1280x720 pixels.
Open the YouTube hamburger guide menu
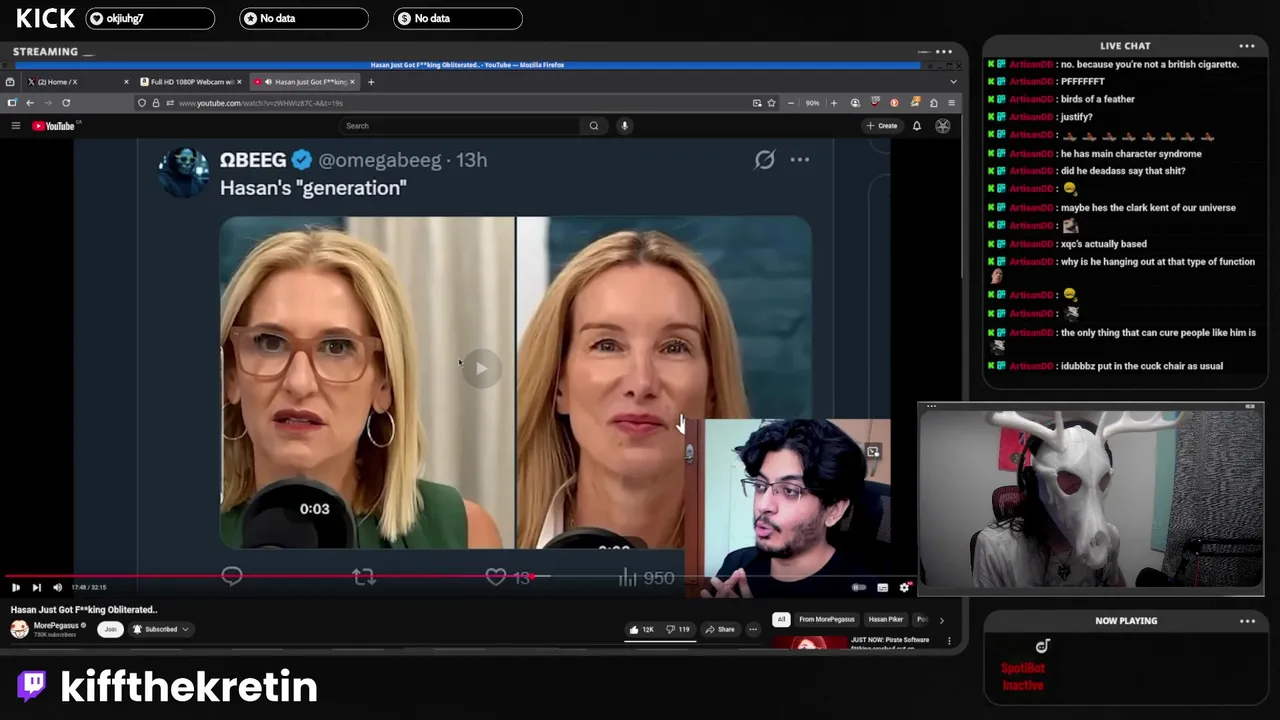coord(15,126)
